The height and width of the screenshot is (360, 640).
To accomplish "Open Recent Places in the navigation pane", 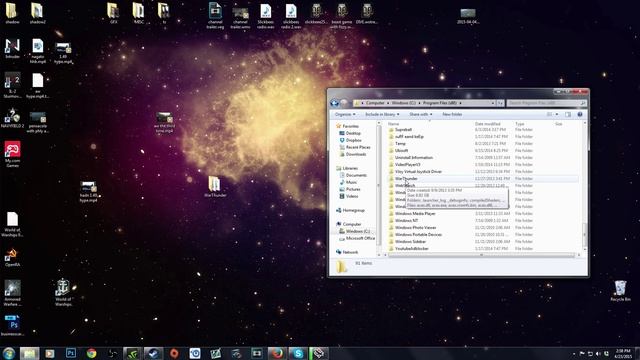I will click(x=355, y=147).
